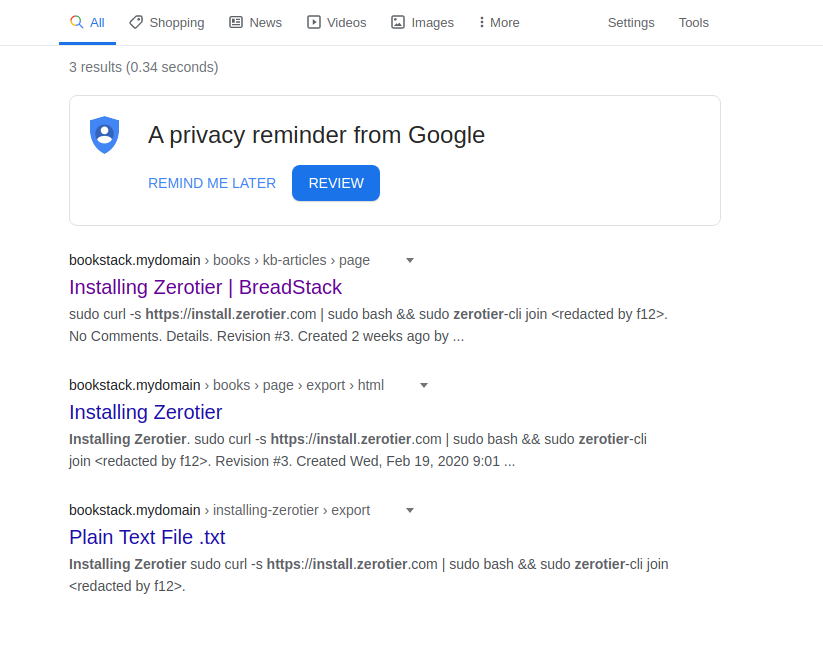Expand the options arrow for Plain Text File result

point(409,510)
